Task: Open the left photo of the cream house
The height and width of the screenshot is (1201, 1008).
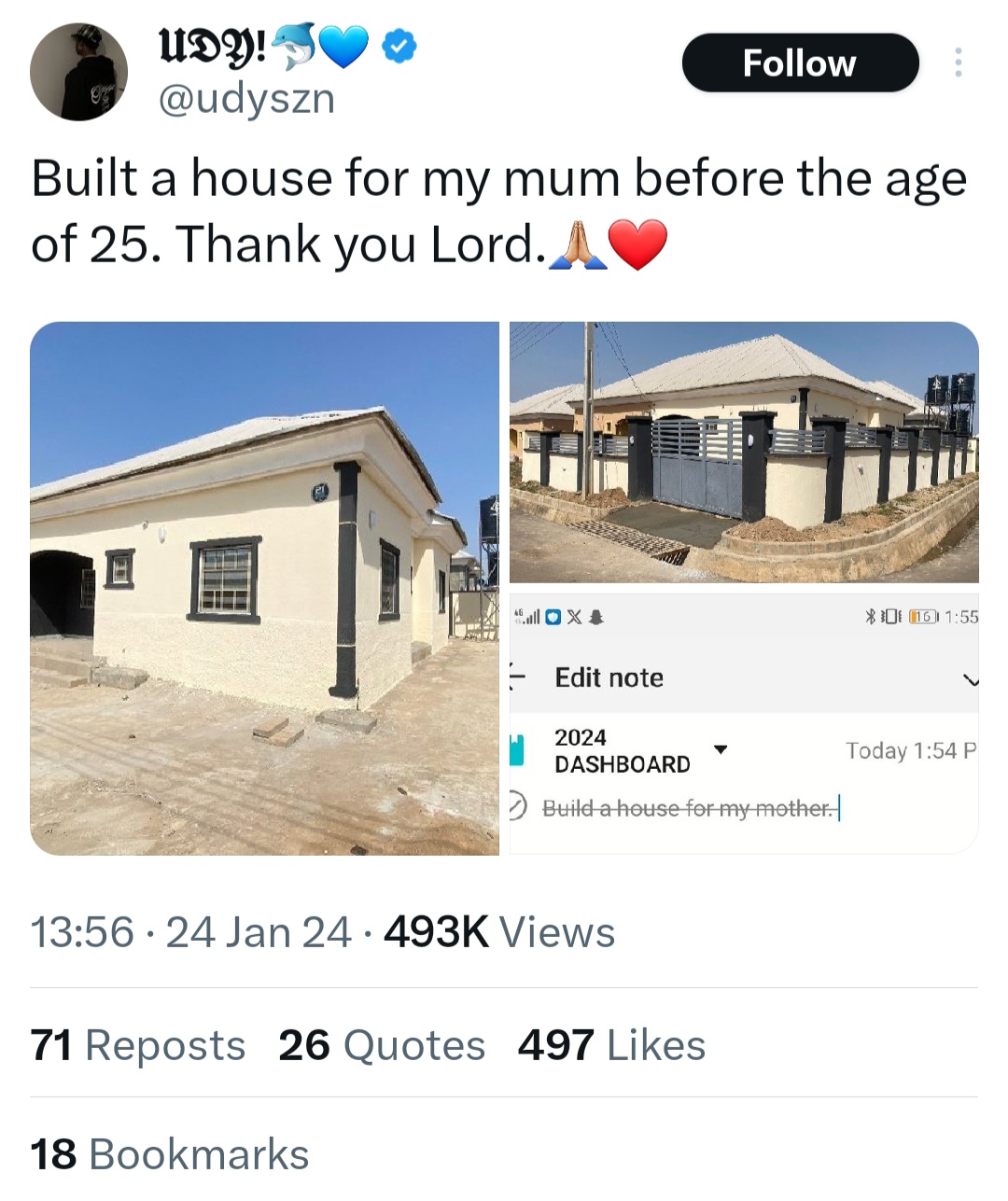Action: click(265, 588)
